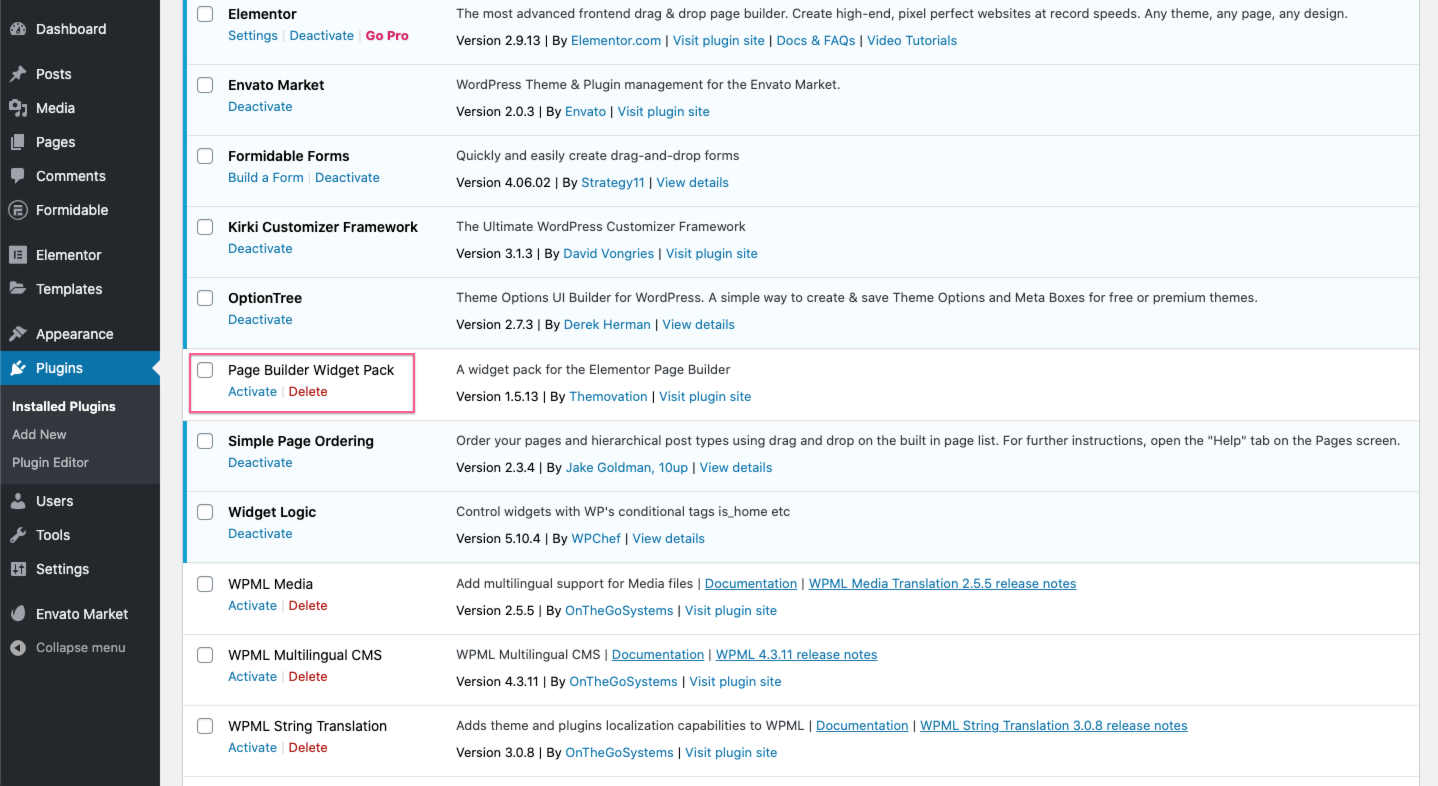Viewport: 1438px width, 786px height.
Task: Click the Comments speech bubble icon
Action: point(18,176)
